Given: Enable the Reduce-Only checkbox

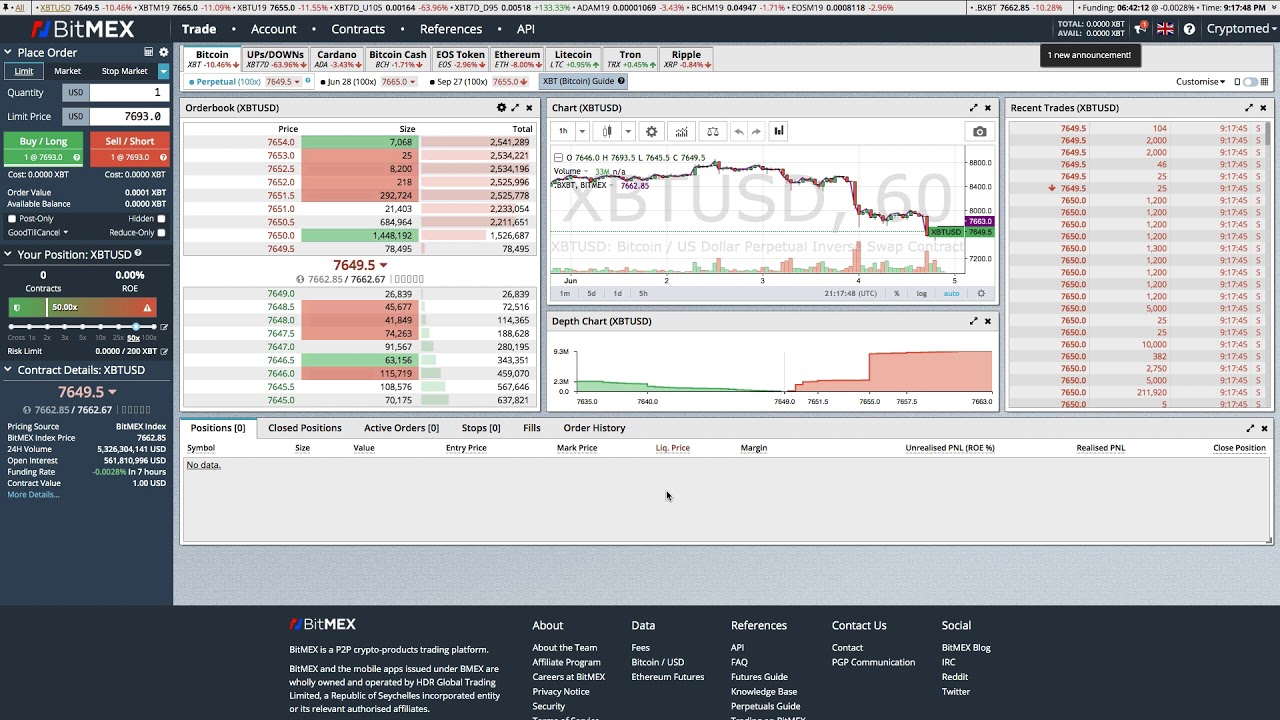Looking at the screenshot, I should [161, 233].
